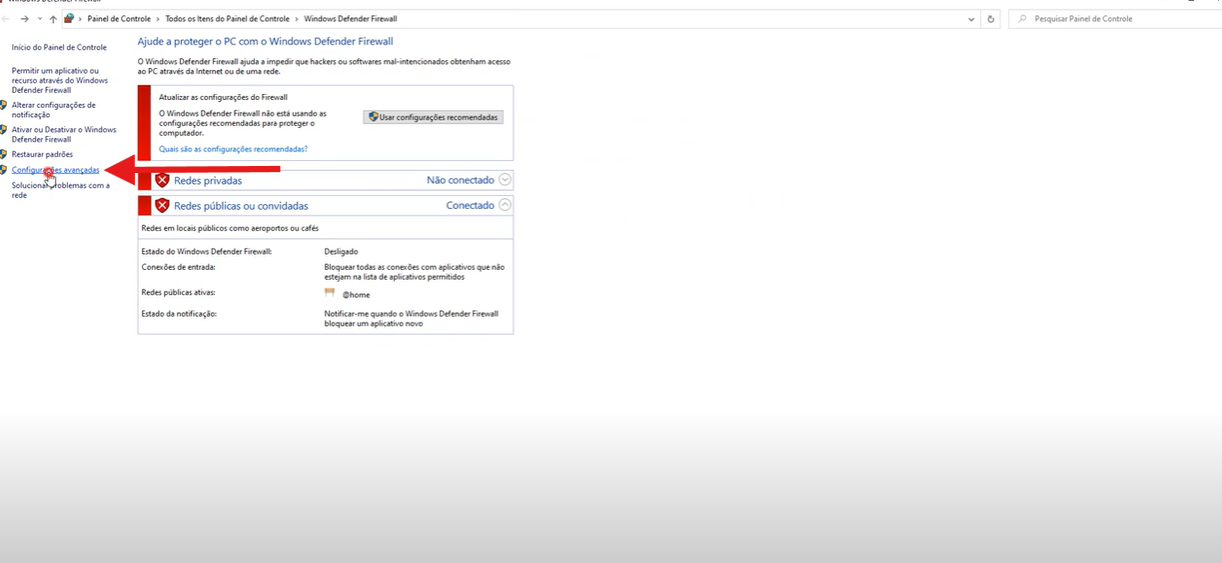Click the Control Panel icon in address bar
The image size is (1222, 563).
pos(69,19)
